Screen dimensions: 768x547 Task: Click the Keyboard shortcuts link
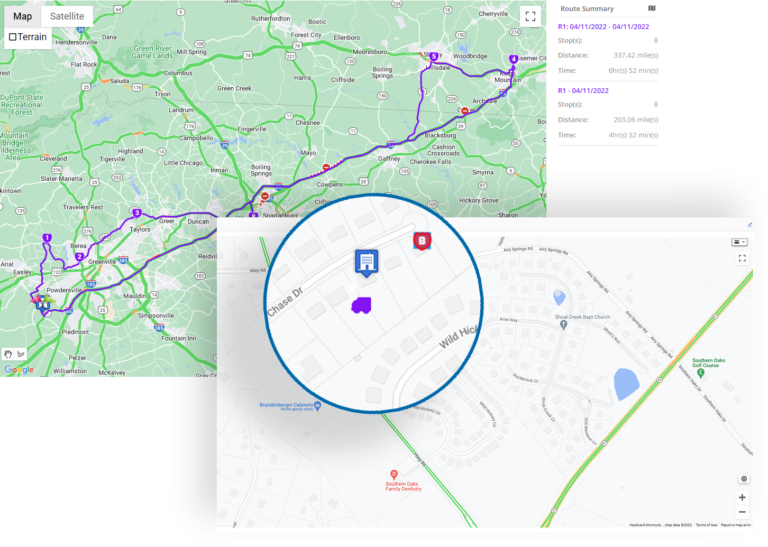[645, 525]
